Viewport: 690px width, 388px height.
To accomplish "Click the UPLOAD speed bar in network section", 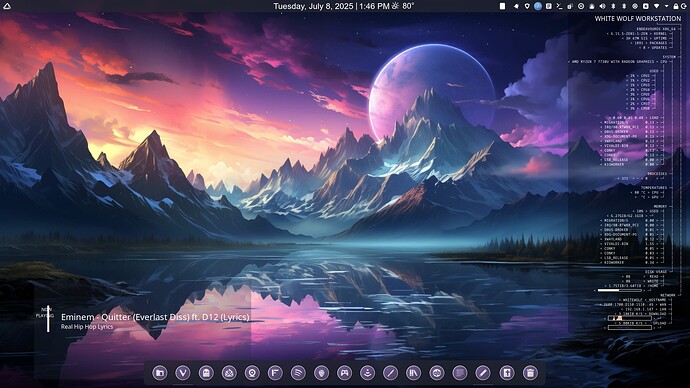I will (x=629, y=327).
